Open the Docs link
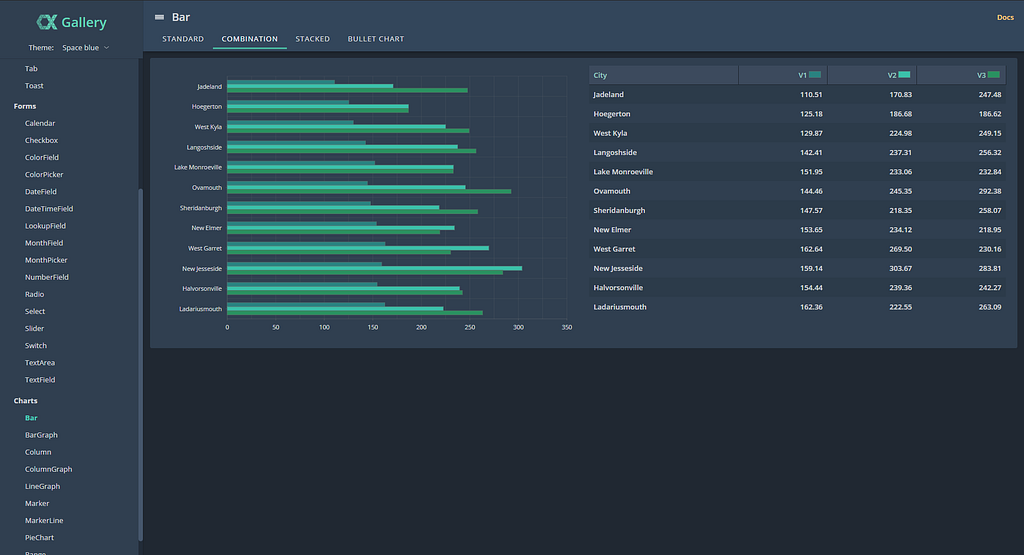Screen dimensions: 1024x555 click(x=1005, y=18)
